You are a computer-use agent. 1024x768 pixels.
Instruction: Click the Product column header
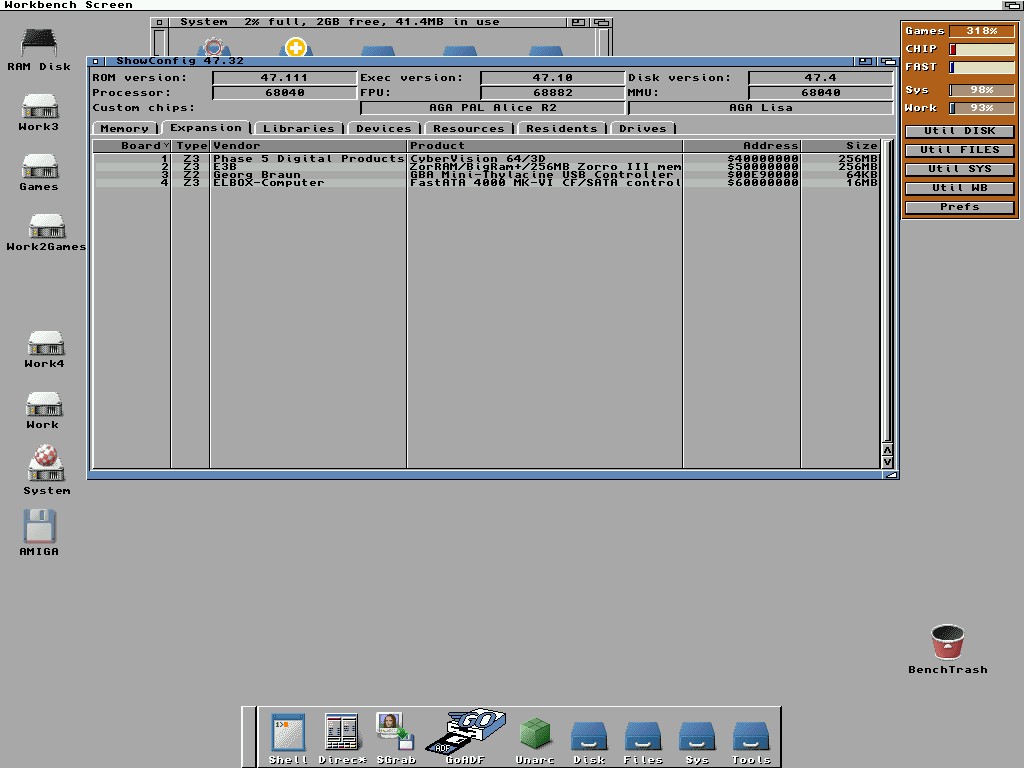(545, 146)
